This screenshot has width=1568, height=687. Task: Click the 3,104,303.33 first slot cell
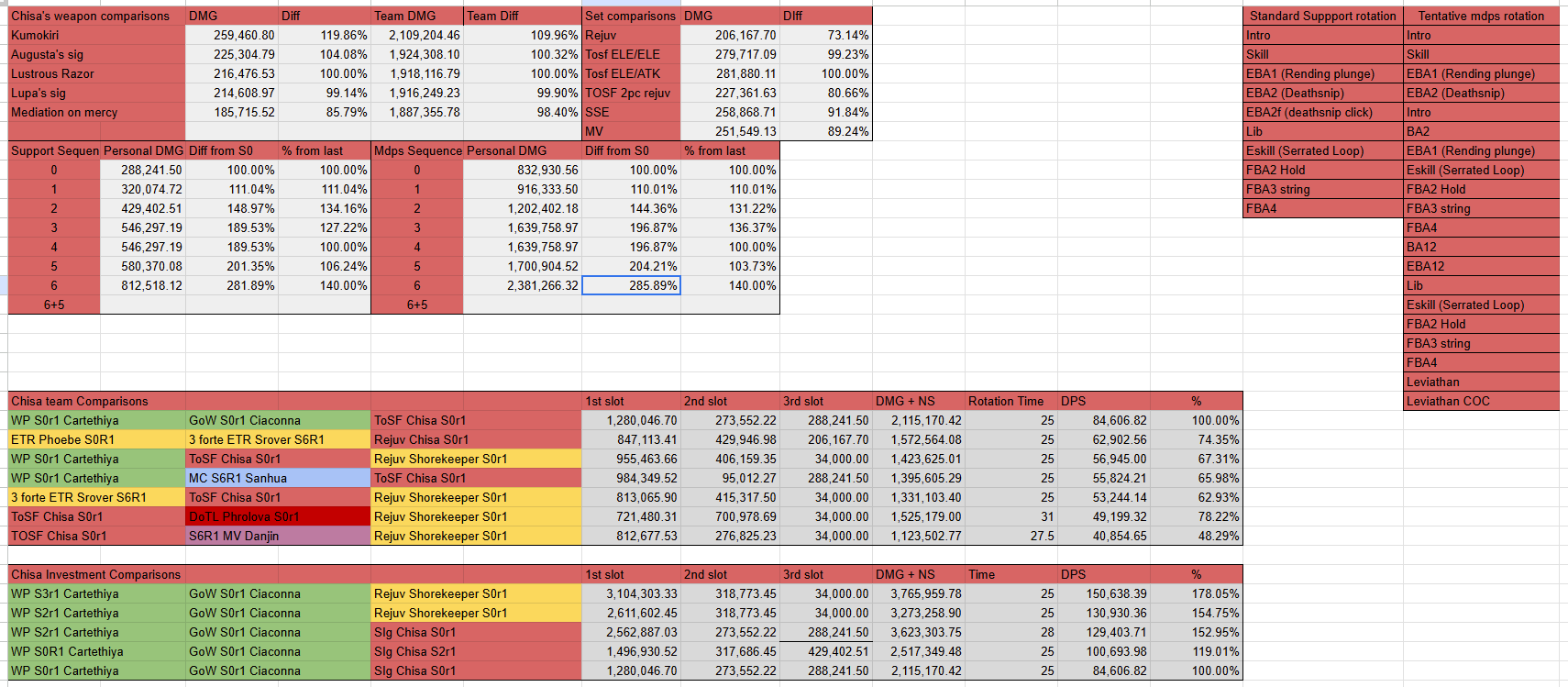[632, 593]
